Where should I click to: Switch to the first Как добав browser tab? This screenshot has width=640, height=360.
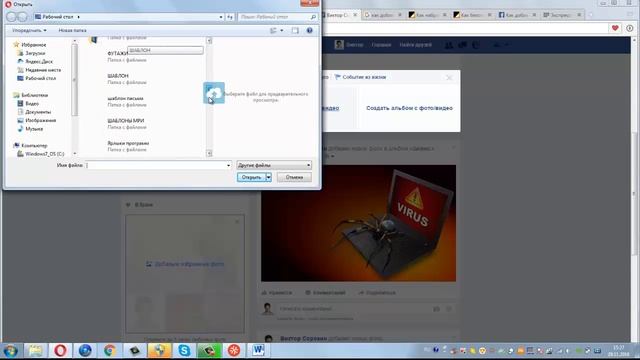[382, 15]
